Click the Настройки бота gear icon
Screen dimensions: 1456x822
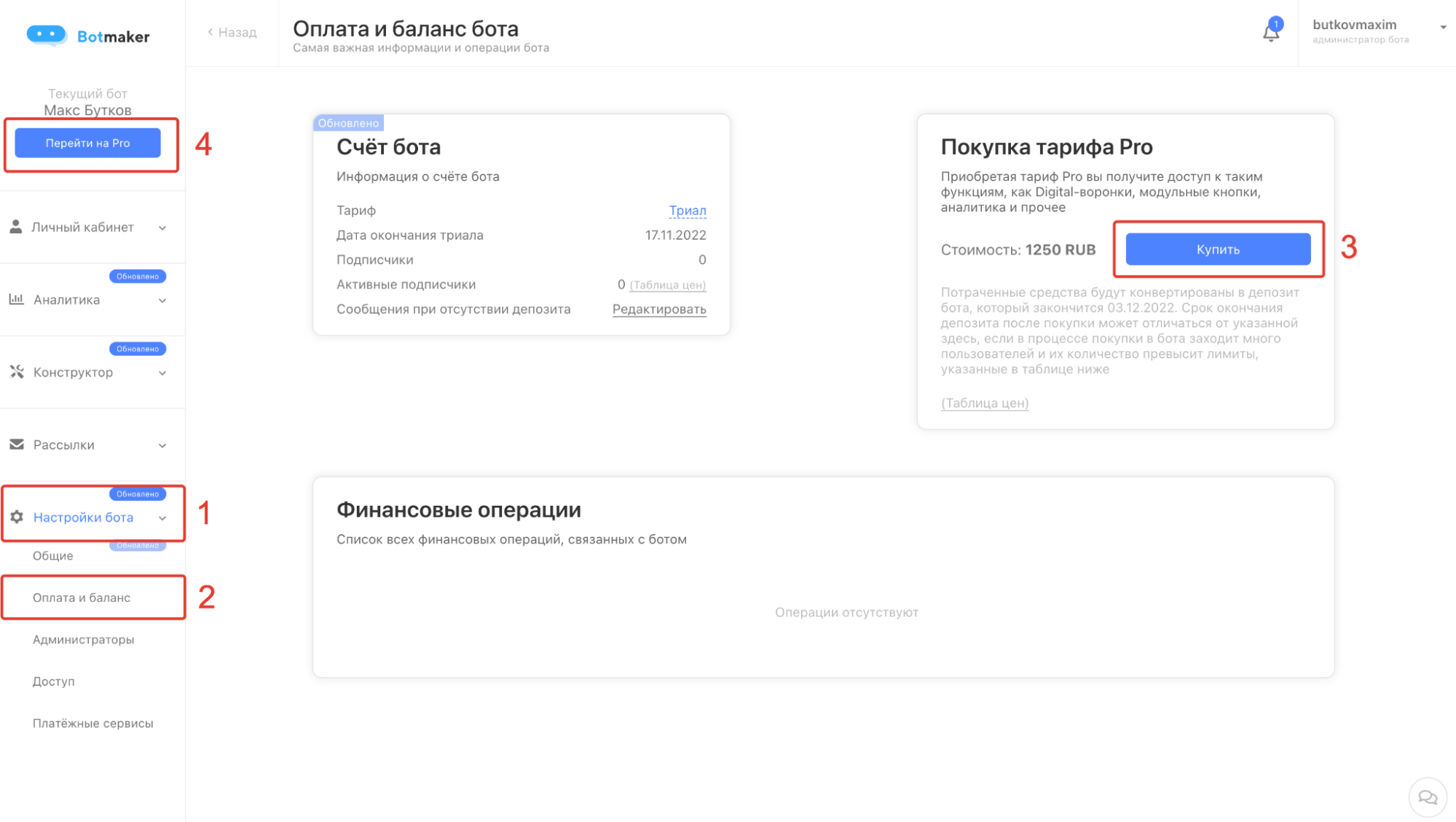(17, 517)
